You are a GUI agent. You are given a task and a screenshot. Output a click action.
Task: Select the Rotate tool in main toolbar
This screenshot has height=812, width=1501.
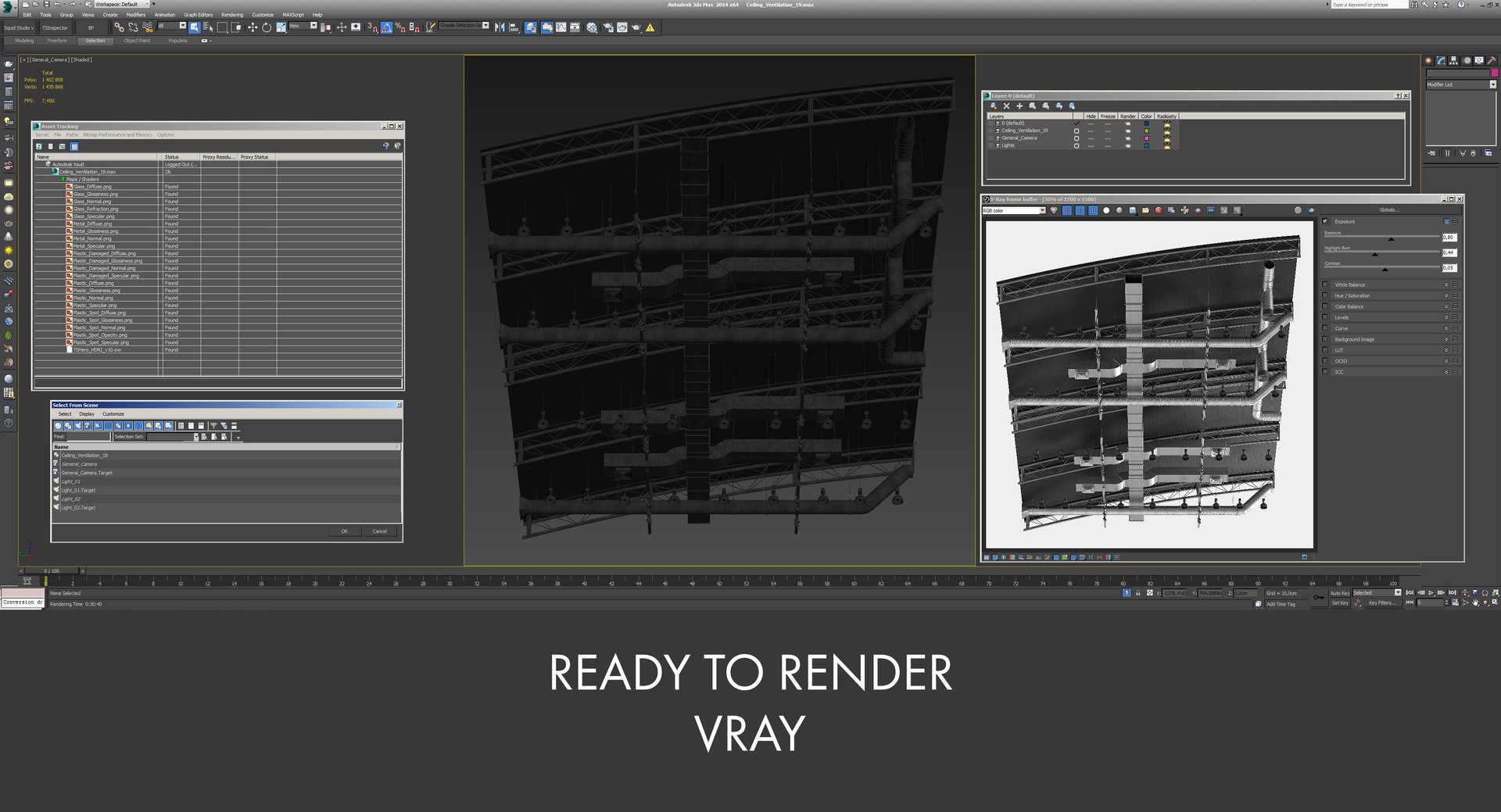point(267,27)
